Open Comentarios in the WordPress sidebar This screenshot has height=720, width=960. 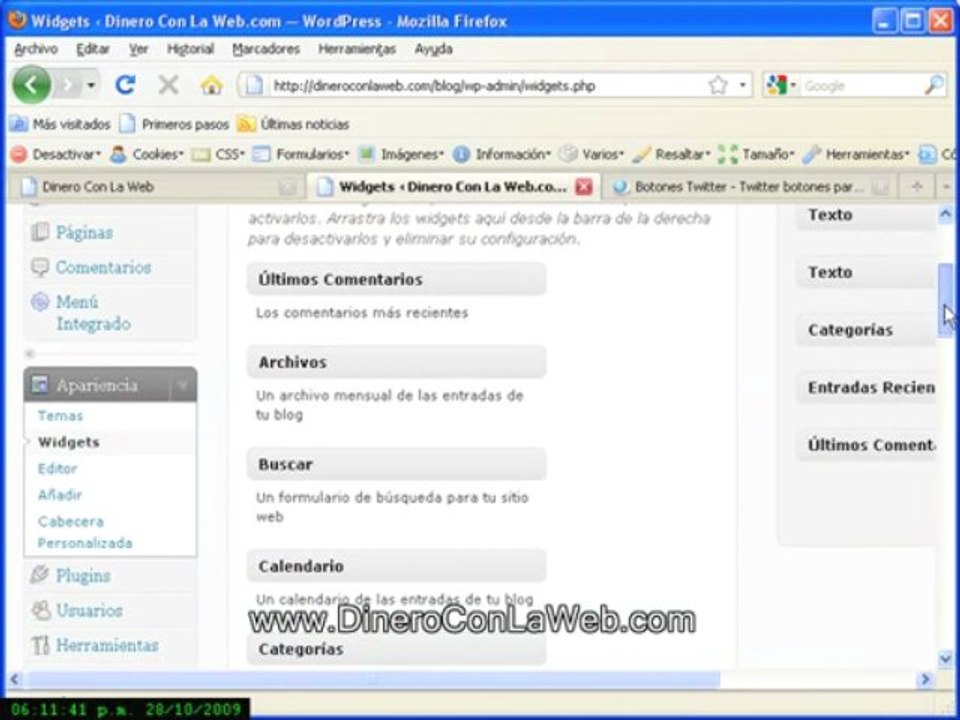click(x=103, y=268)
